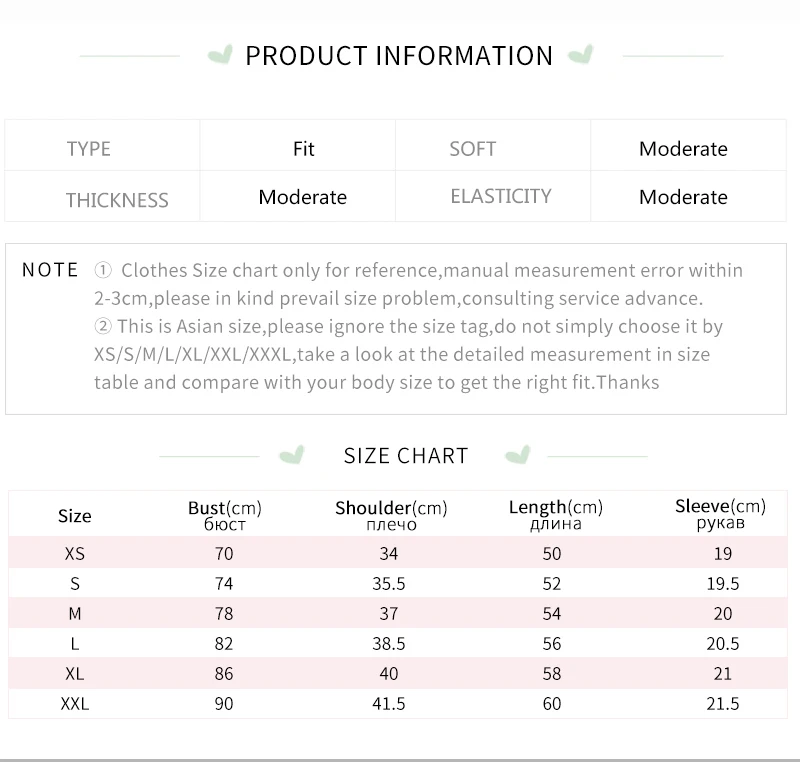Click the Bust(cm) column header

click(x=224, y=515)
